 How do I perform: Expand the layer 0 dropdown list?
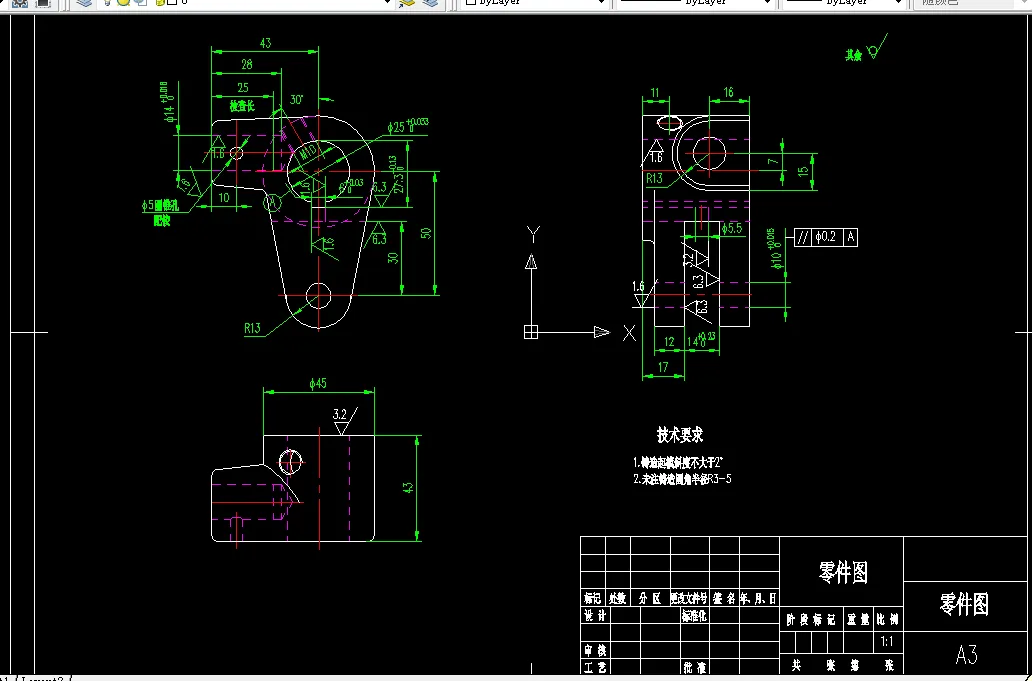(x=387, y=3)
